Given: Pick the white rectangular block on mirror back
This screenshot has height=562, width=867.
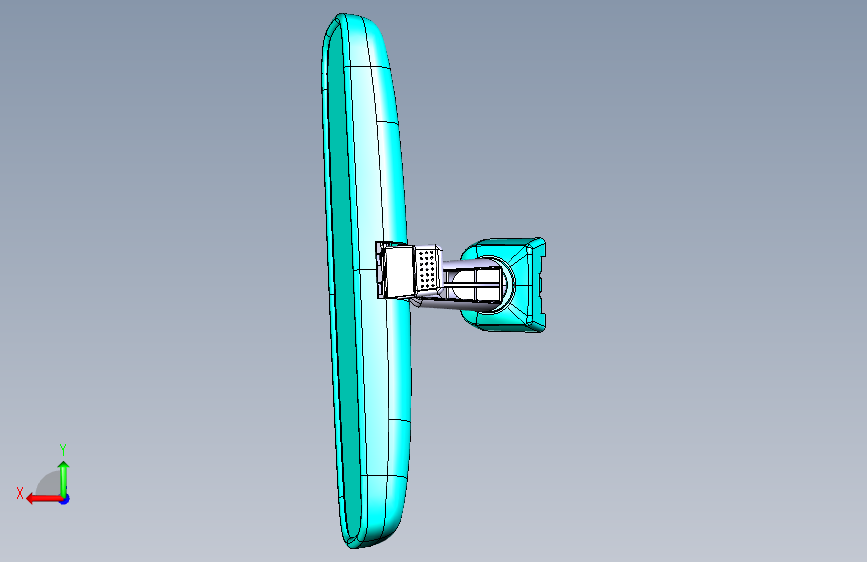Looking at the screenshot, I should (x=398, y=271).
